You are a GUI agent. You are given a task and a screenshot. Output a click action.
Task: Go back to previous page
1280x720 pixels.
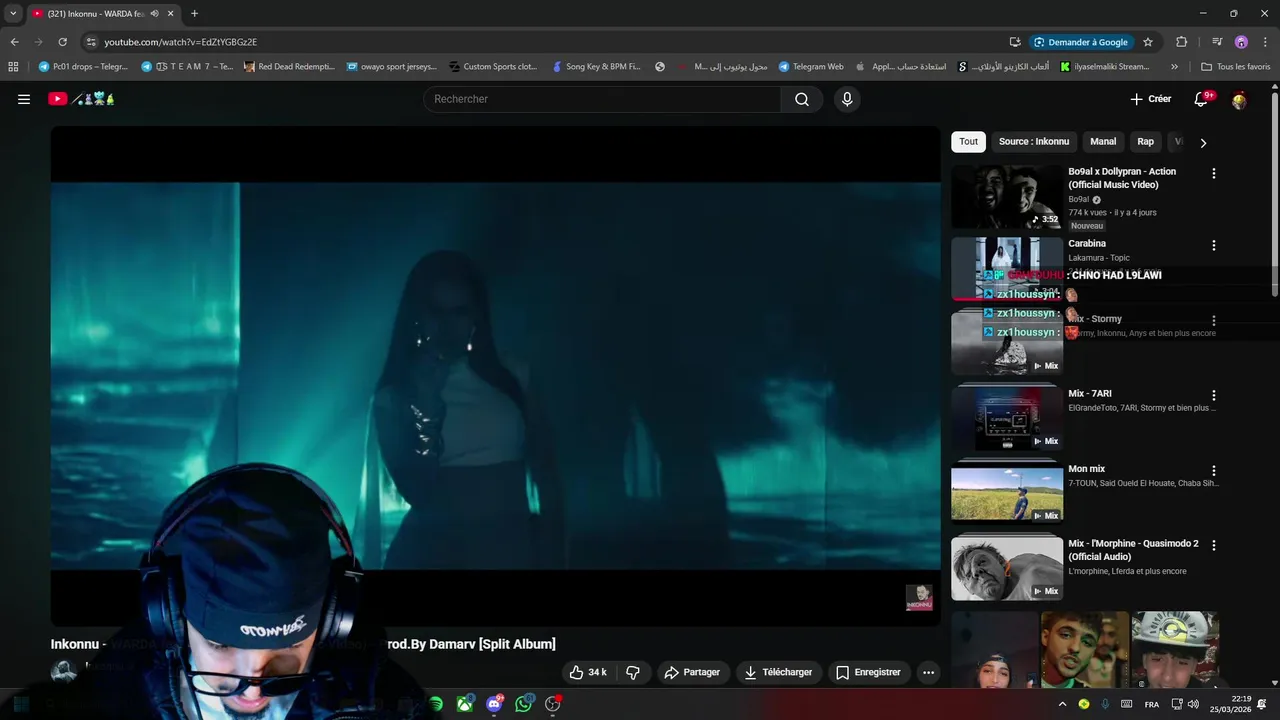click(14, 42)
